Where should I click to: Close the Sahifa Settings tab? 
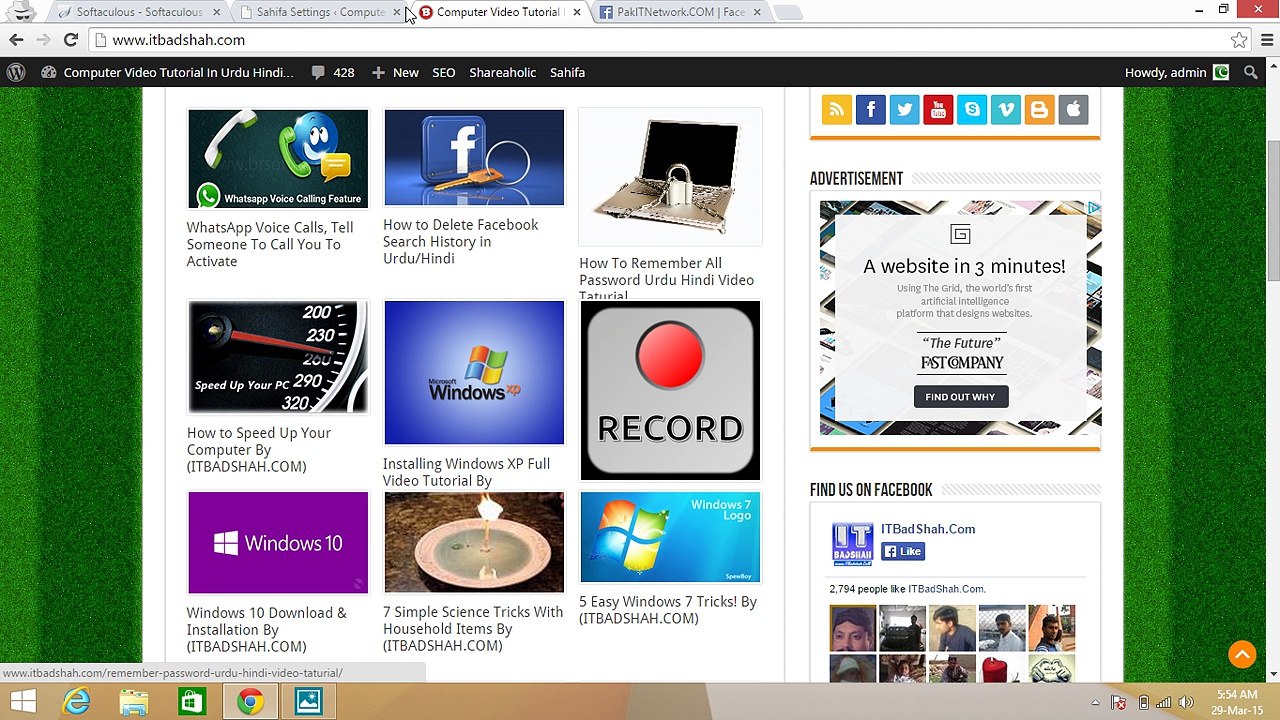pos(397,12)
